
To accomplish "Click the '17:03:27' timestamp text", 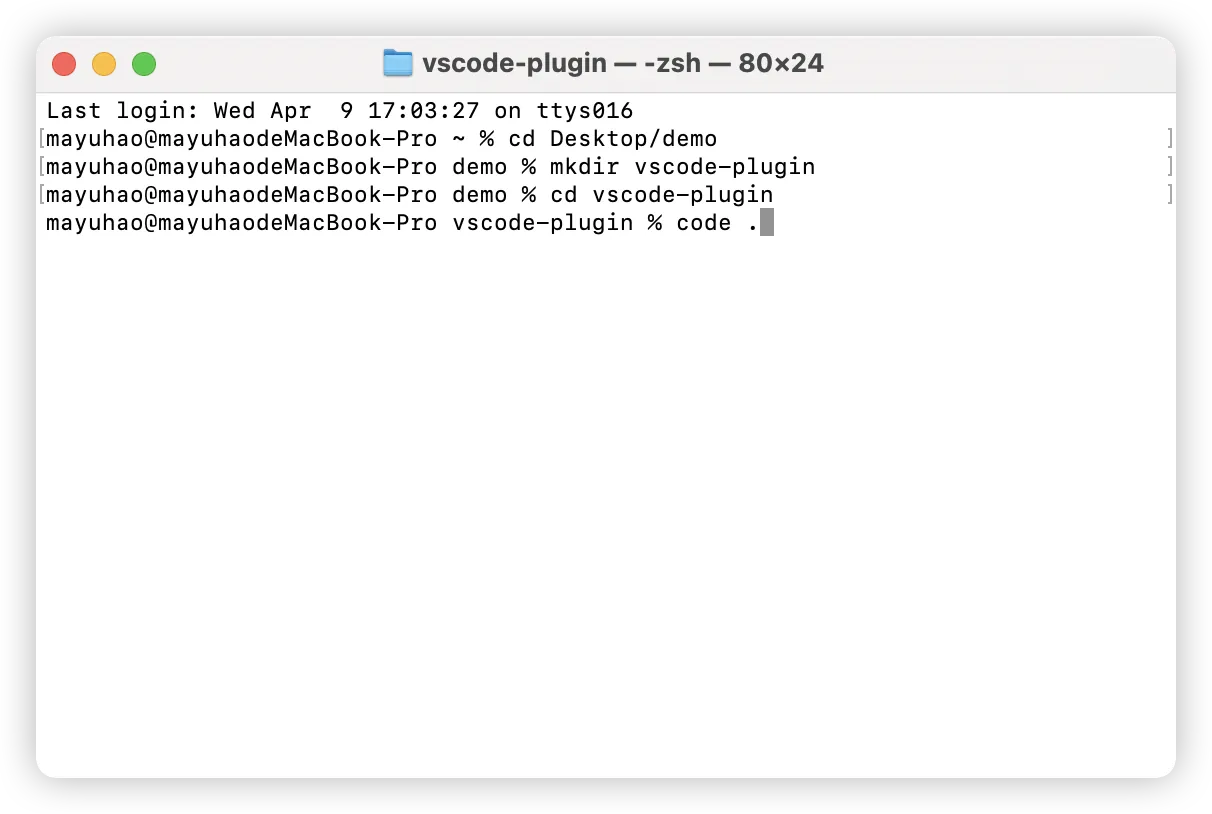I will (424, 110).
